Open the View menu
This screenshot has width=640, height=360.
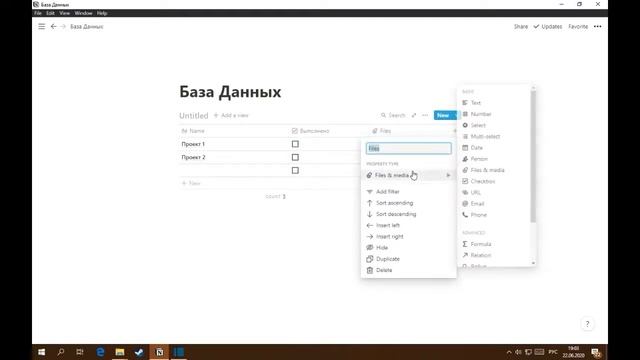point(64,13)
